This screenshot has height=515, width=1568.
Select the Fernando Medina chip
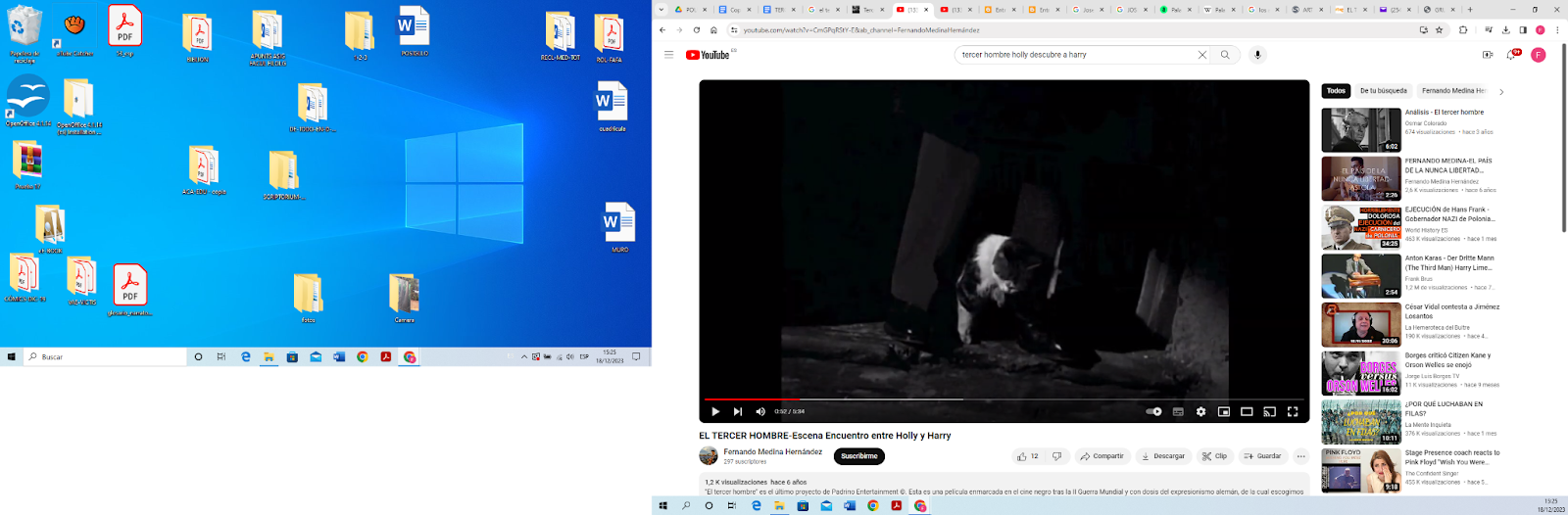click(x=1453, y=91)
